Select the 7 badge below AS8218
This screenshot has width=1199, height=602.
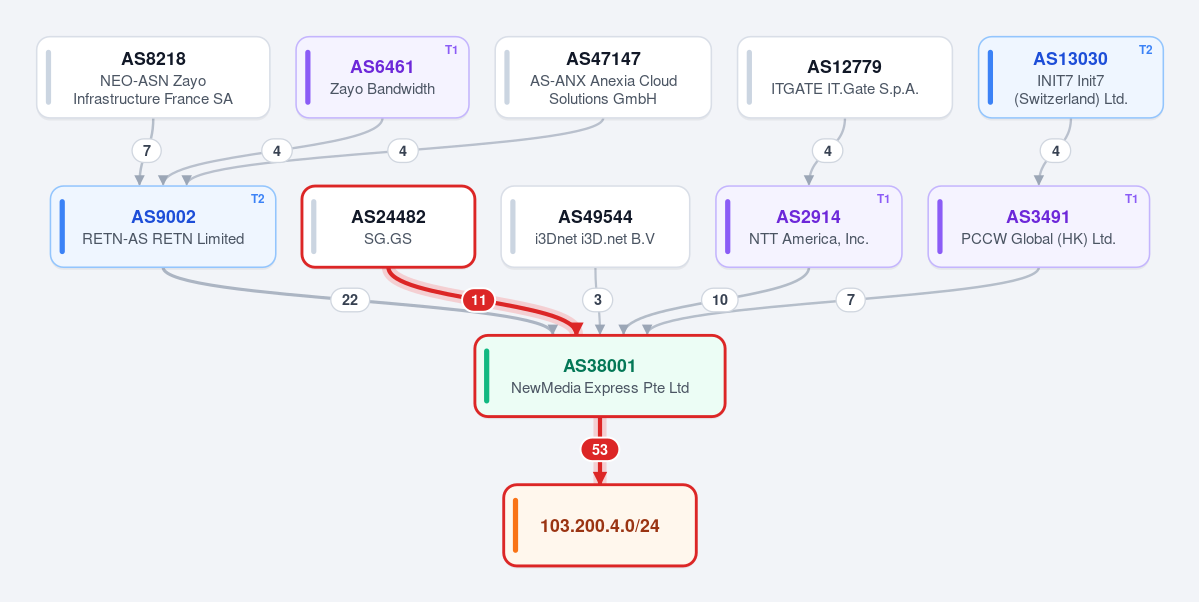coord(146,151)
